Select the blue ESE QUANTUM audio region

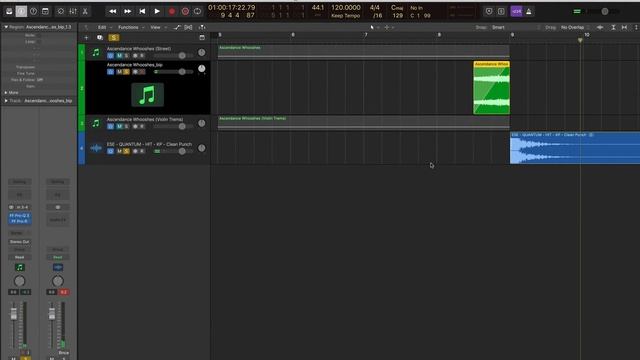click(575, 148)
